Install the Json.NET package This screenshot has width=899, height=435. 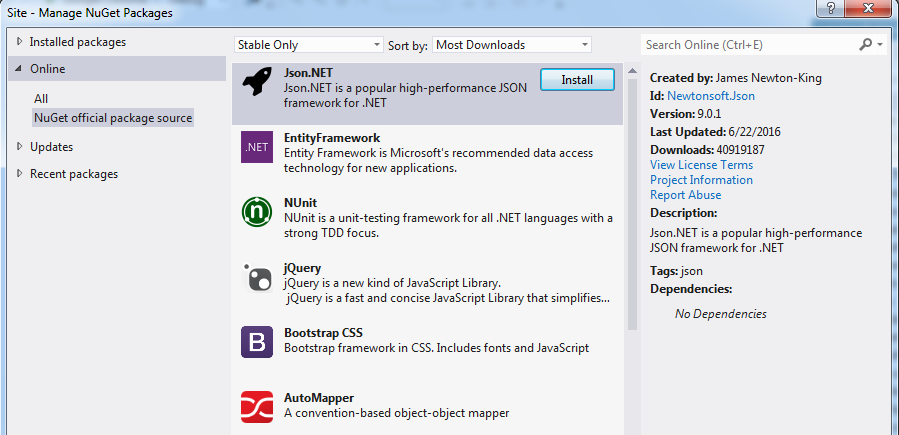[x=577, y=80]
